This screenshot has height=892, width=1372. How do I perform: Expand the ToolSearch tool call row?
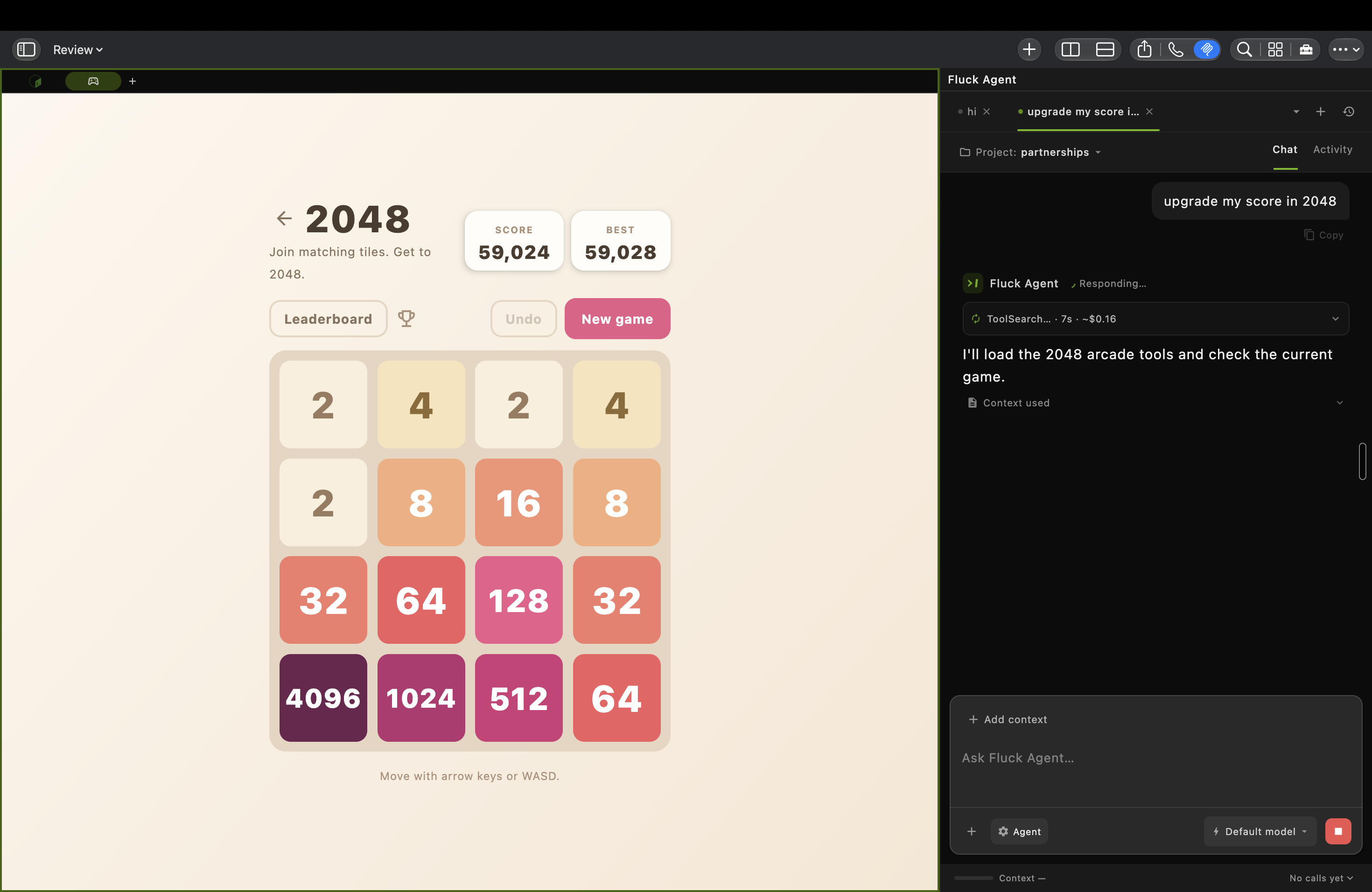(x=1156, y=319)
